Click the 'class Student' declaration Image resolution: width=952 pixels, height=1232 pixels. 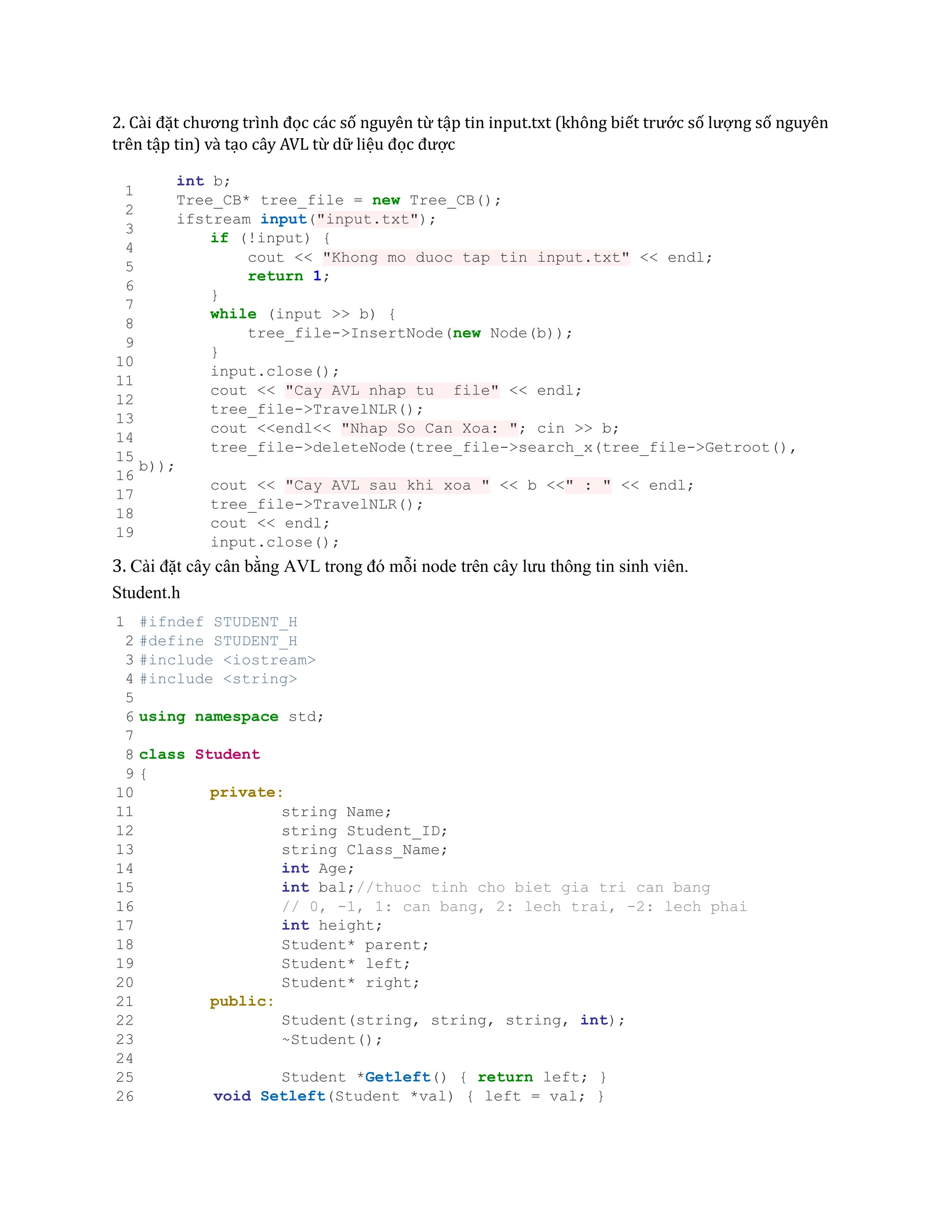coord(199,754)
